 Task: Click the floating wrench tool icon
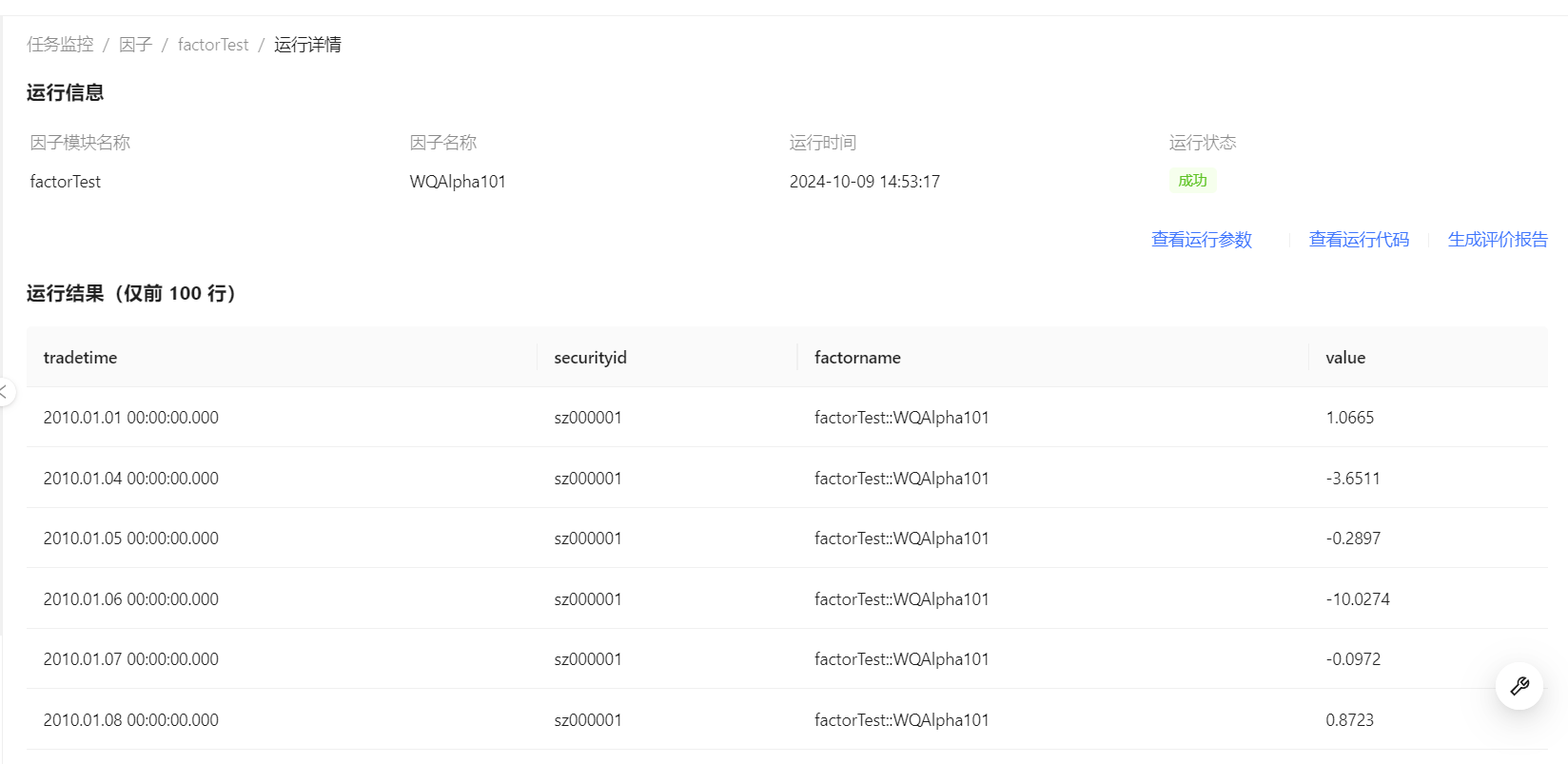tap(1519, 686)
